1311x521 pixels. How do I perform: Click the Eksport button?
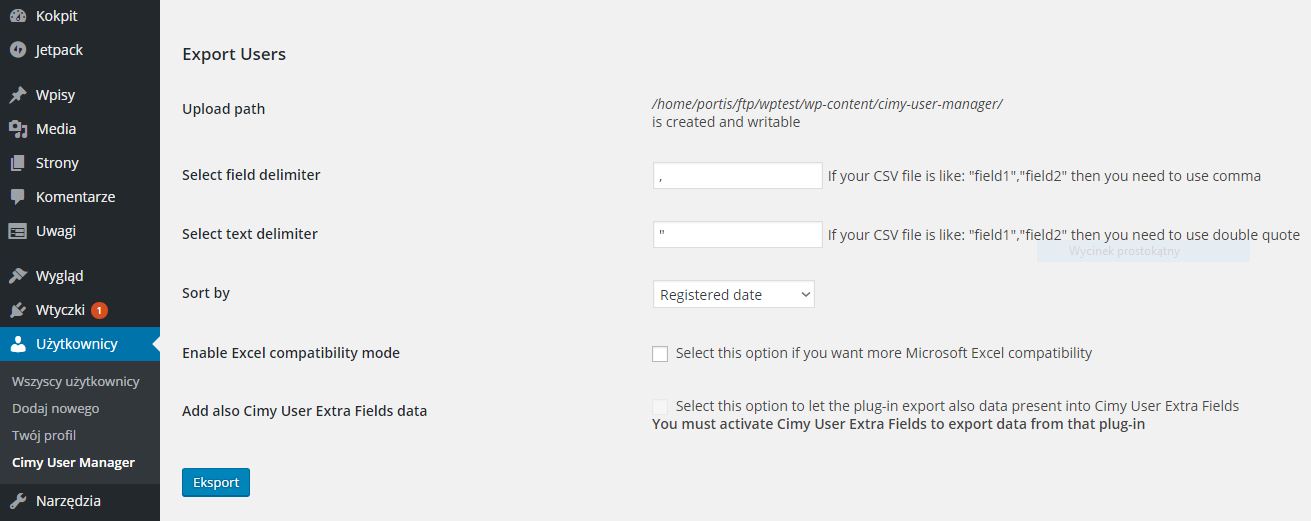[x=216, y=482]
